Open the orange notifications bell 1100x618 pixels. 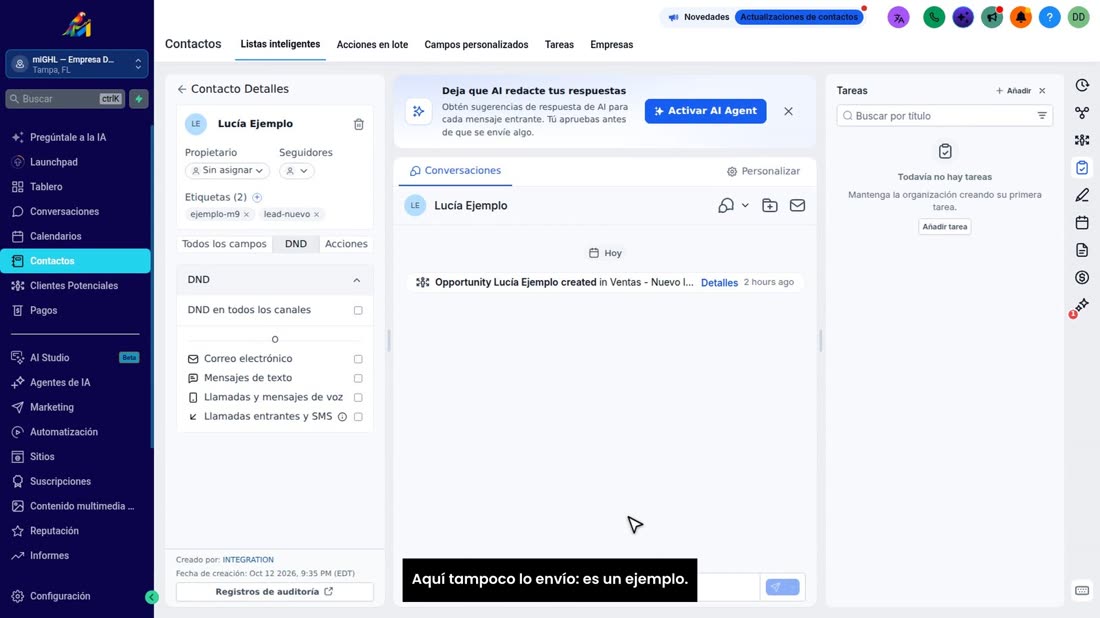[x=1021, y=18]
